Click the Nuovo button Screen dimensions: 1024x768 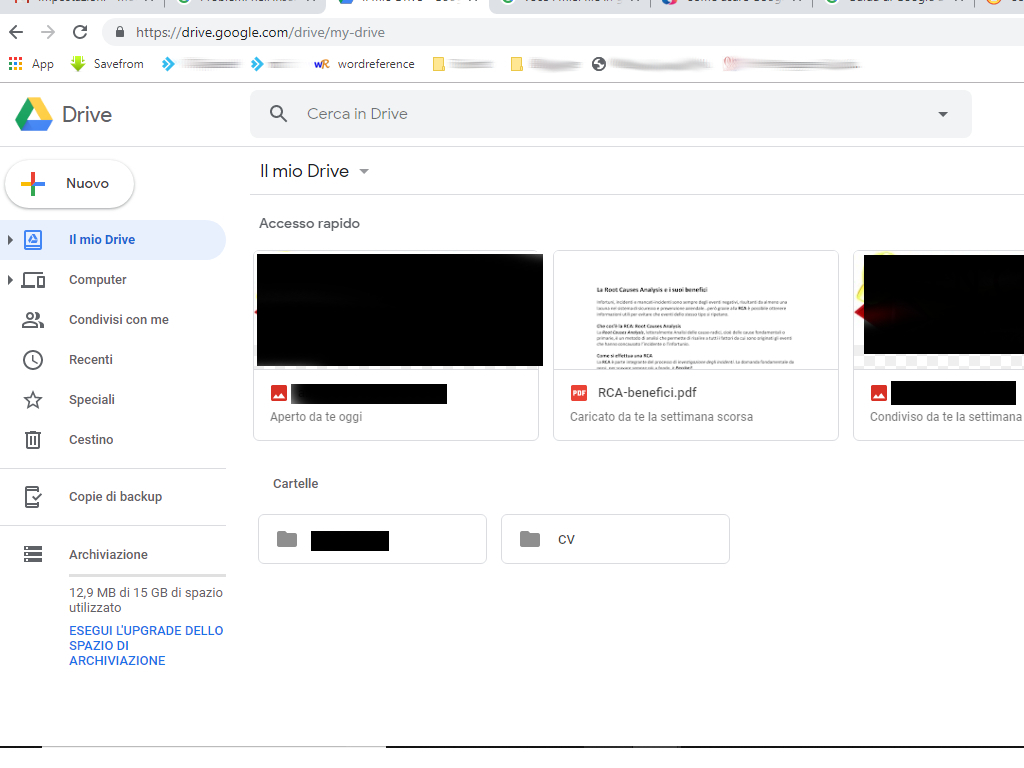pos(69,184)
